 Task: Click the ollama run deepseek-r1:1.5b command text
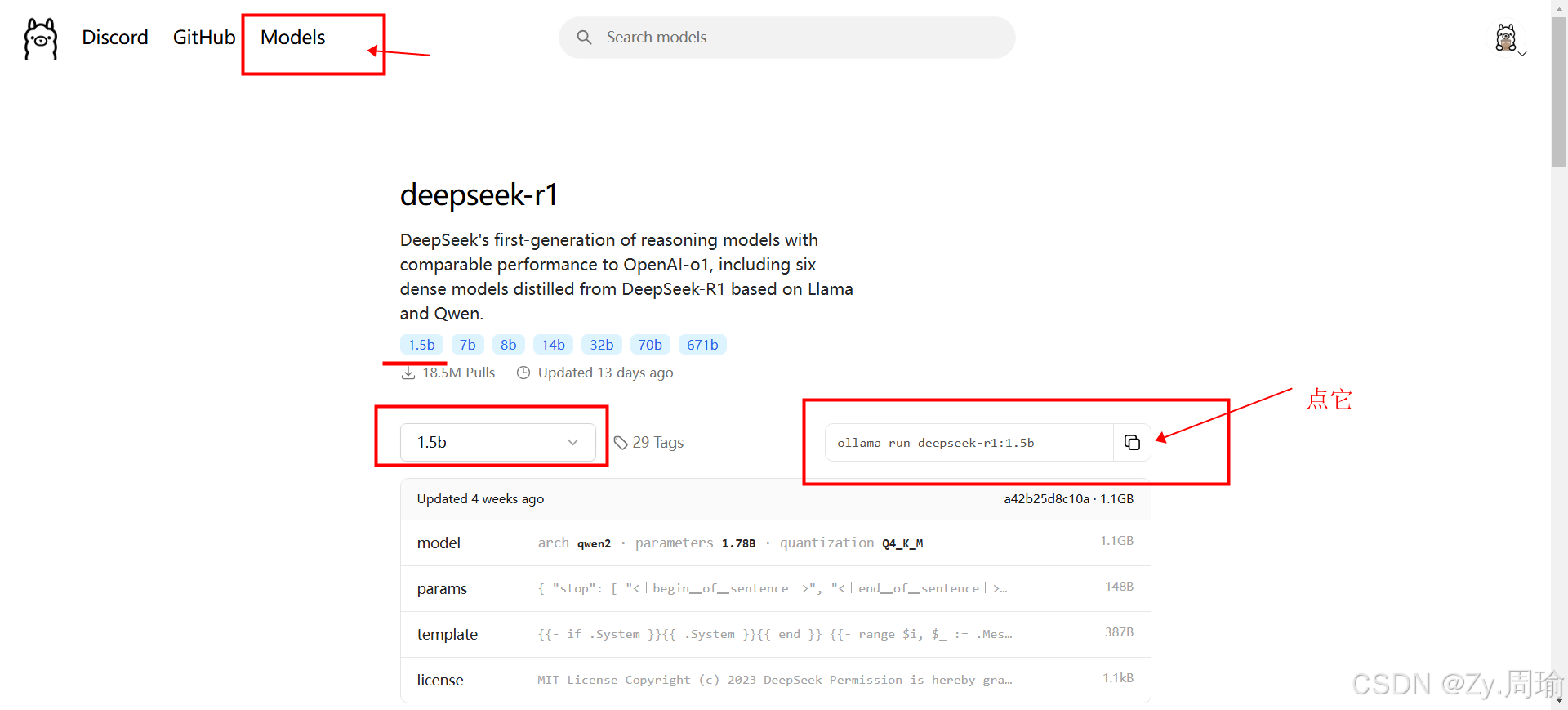coord(936,443)
